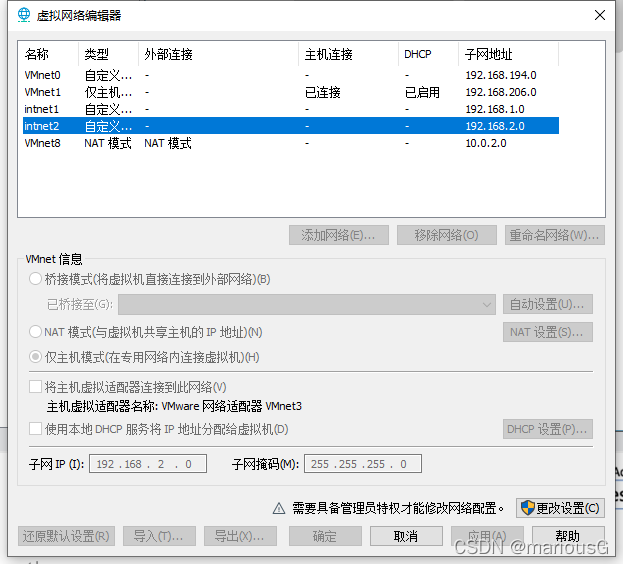
Task: Click the 自动设置(U)... button
Action: click(x=548, y=304)
